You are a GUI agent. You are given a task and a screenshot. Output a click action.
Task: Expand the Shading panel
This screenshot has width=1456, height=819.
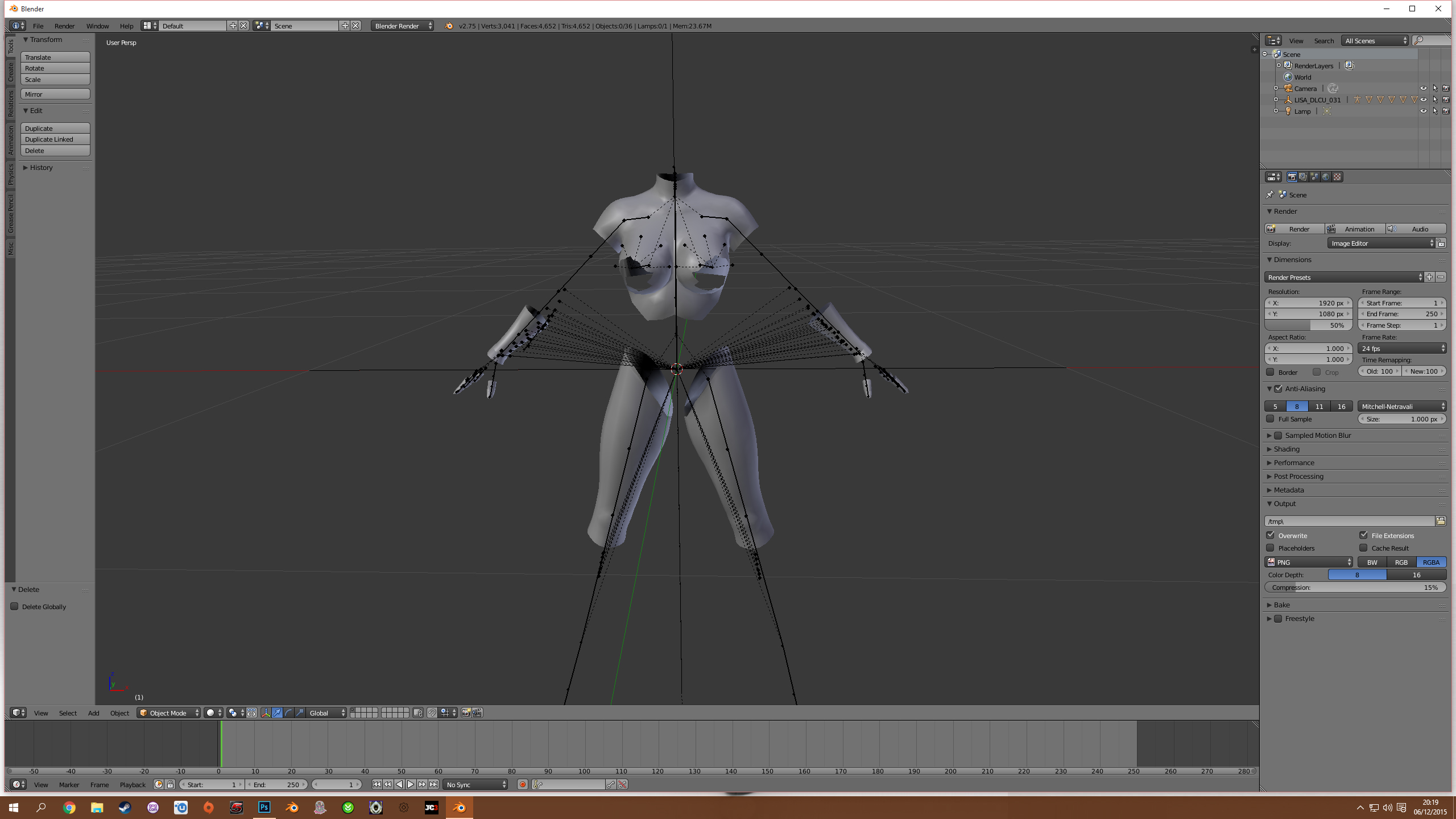(x=1287, y=449)
